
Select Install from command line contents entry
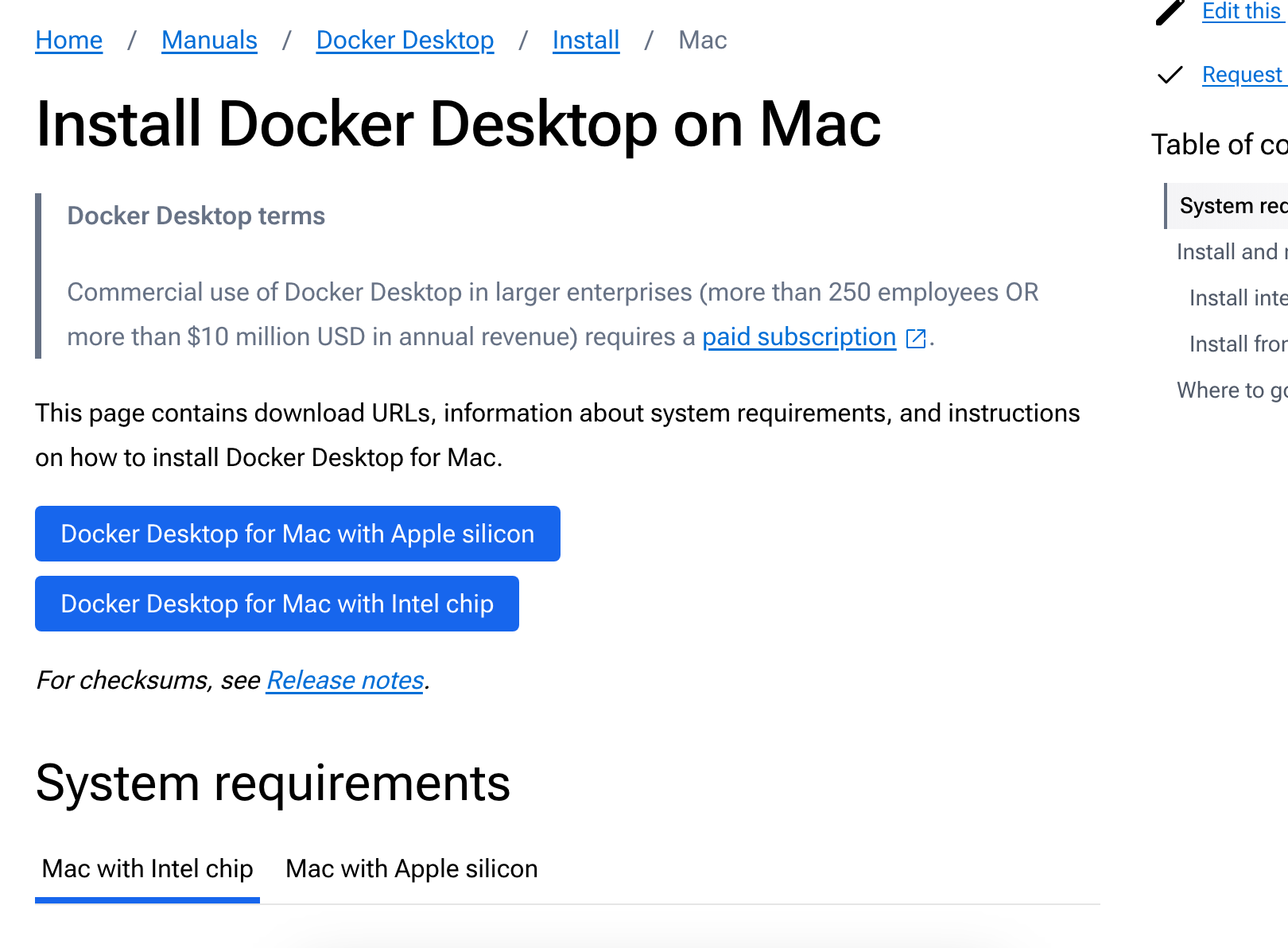[1238, 344]
